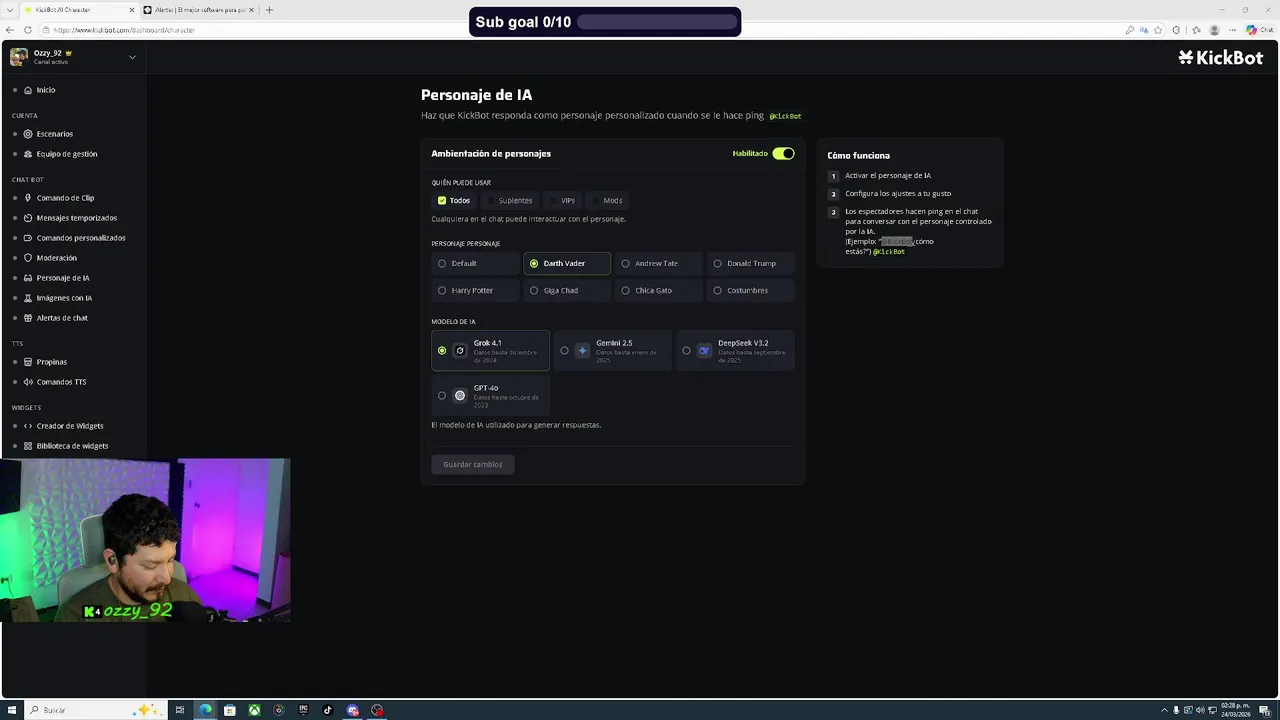The width and height of the screenshot is (1280, 720).
Task: Select the Giga Chad character
Action: pos(567,290)
